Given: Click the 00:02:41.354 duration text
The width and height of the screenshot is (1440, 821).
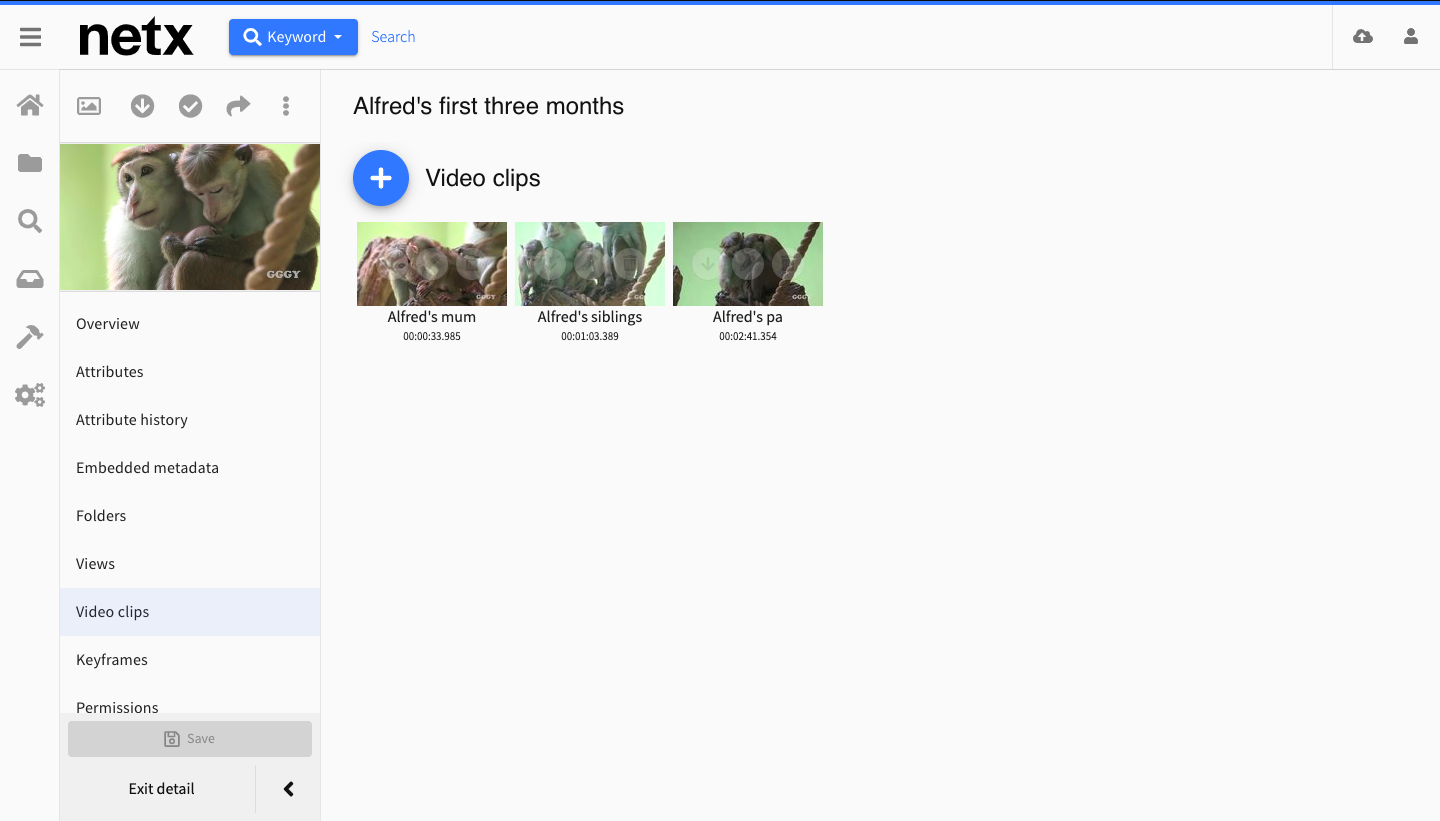Looking at the screenshot, I should [x=748, y=337].
